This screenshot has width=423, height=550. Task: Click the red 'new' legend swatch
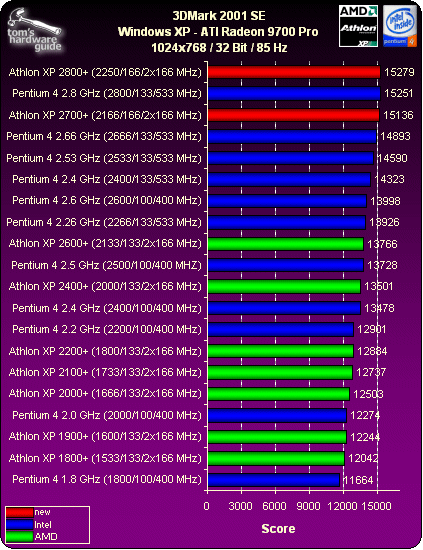tap(20, 512)
